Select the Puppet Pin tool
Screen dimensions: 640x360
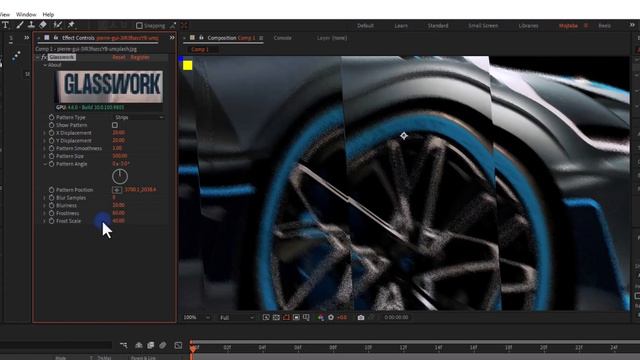pyautogui.click(x=71, y=25)
